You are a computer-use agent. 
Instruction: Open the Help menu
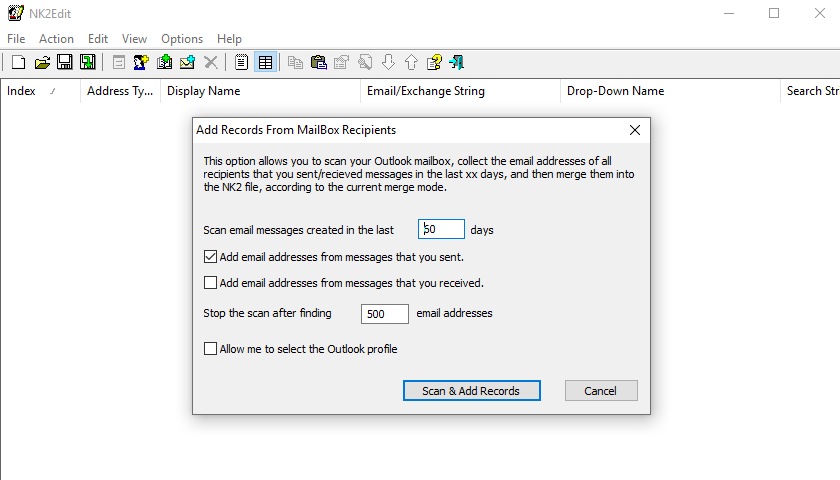tap(229, 39)
